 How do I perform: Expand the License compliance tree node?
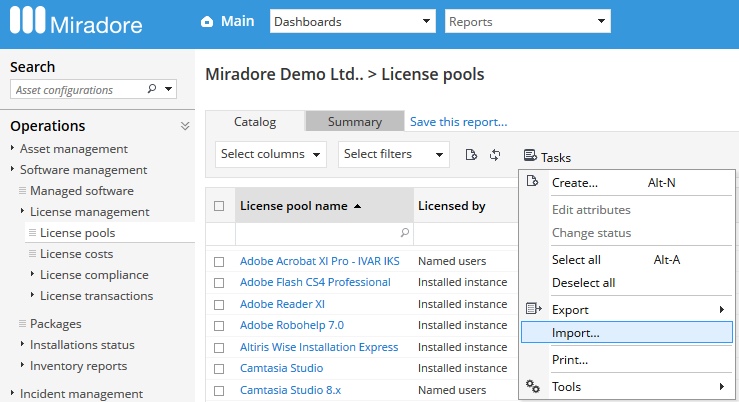click(32, 274)
